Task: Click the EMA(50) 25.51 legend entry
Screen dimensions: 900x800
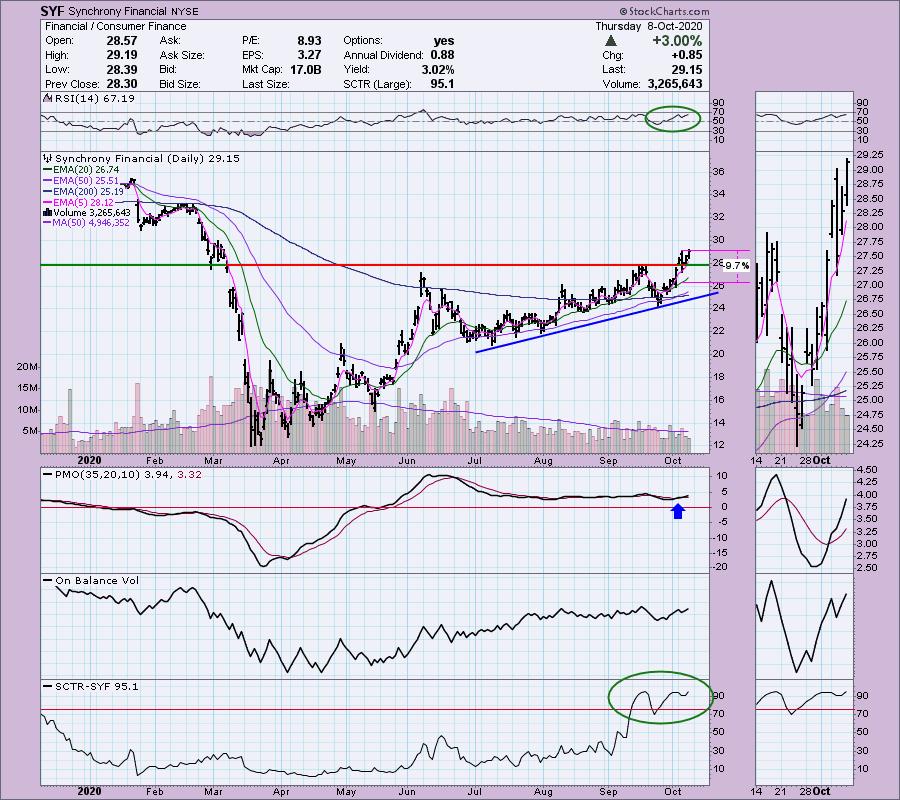Action: pyautogui.click(x=86, y=181)
